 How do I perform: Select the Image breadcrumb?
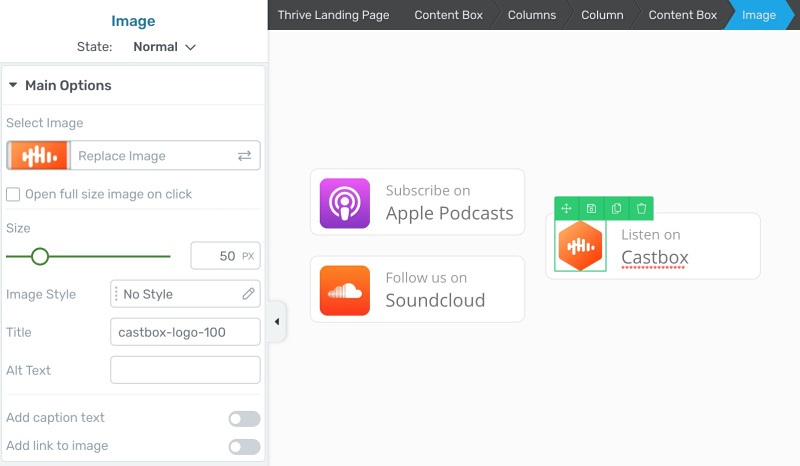tap(759, 15)
